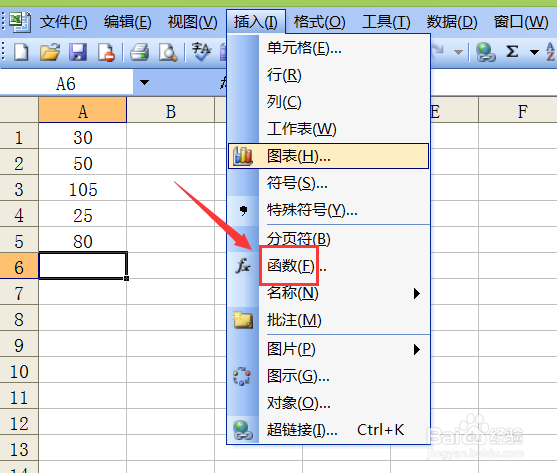This screenshot has width=557, height=473.
Task: Print using the printer icon
Action: click(139, 52)
